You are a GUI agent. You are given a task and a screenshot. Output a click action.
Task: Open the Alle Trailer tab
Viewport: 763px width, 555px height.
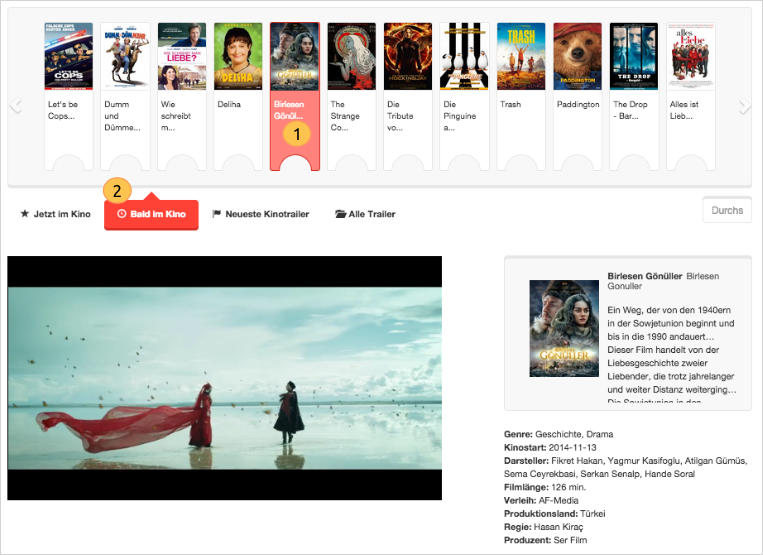tap(365, 214)
